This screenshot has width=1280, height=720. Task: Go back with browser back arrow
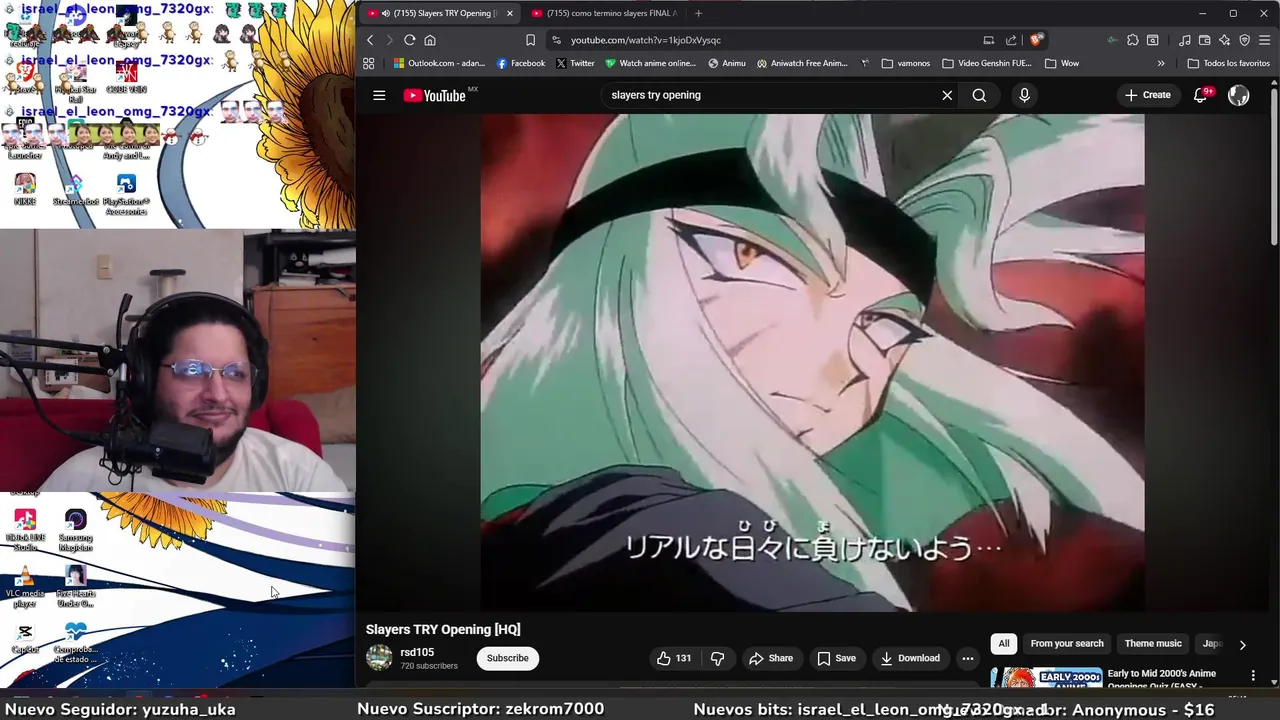(370, 40)
